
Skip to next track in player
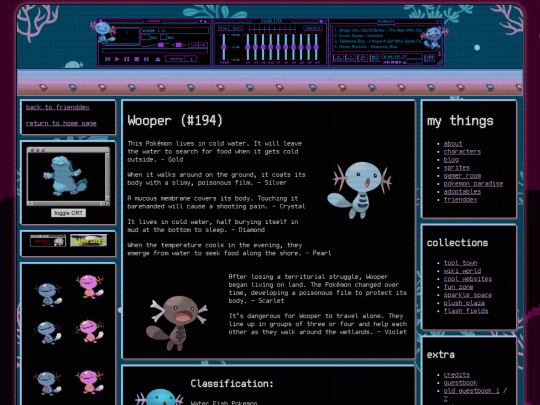(146, 59)
